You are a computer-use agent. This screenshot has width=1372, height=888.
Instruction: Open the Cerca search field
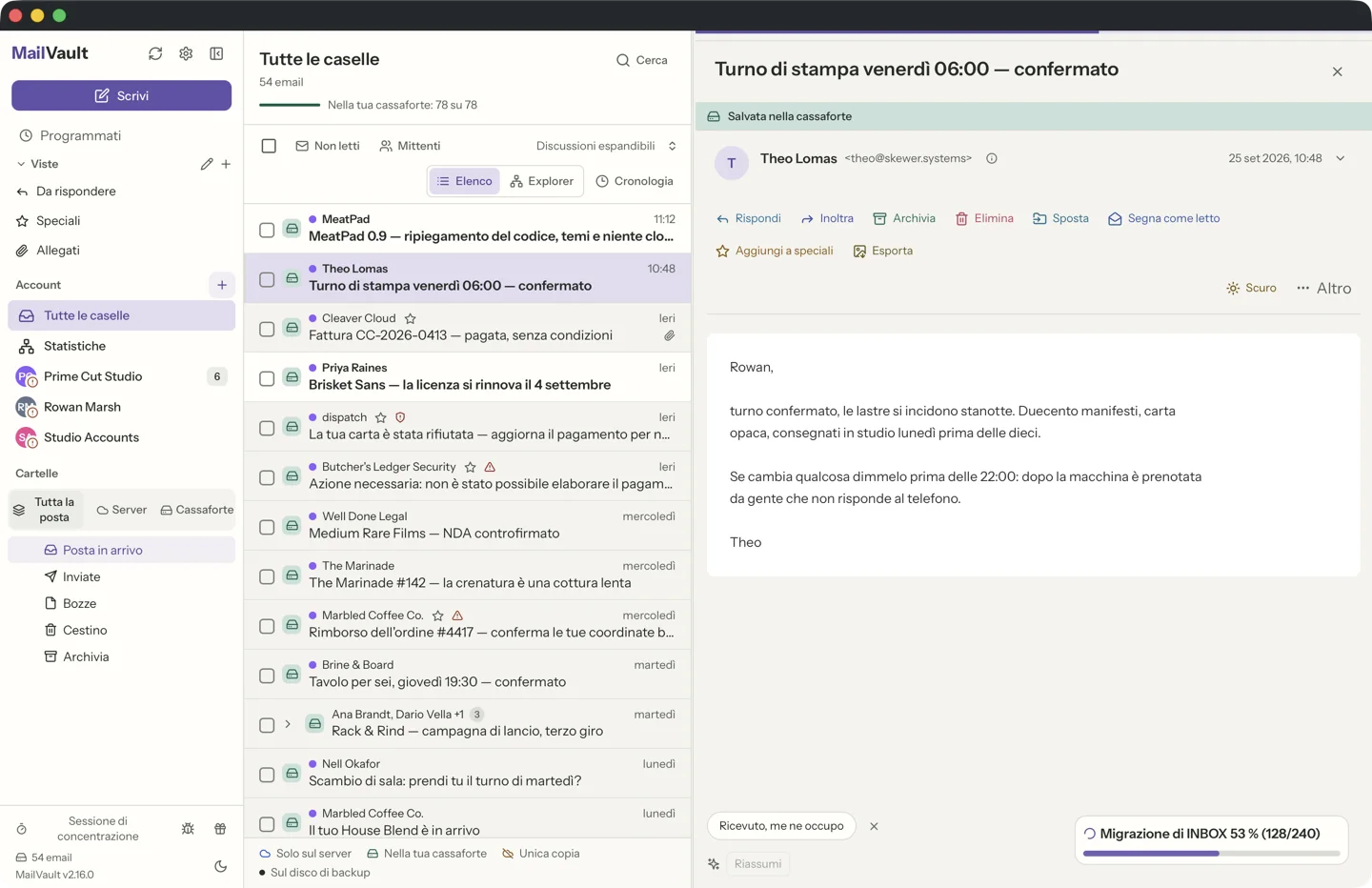click(642, 60)
